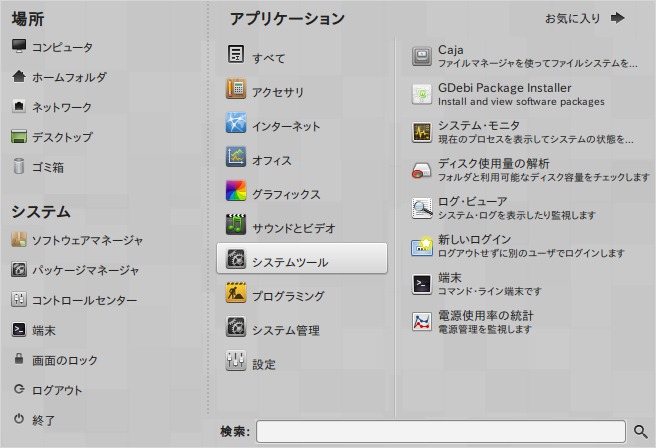Screen dimensions: 656x448
Task: Click the 電源使用率の統計 chart icon
Action: point(422,322)
